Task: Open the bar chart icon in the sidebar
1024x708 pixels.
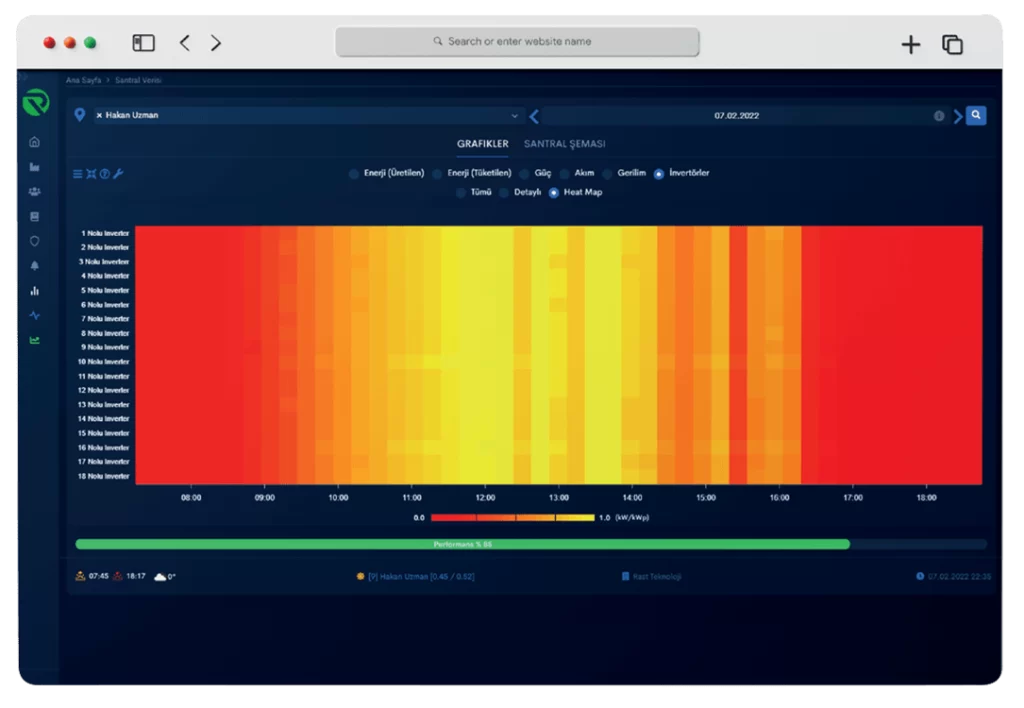Action: (35, 291)
